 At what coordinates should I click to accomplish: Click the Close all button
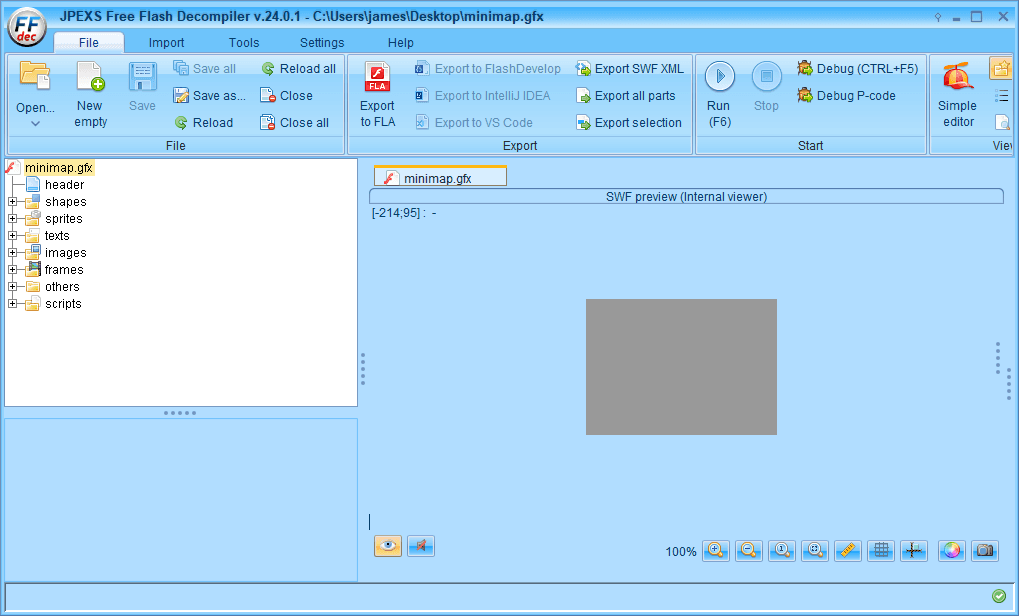point(295,123)
